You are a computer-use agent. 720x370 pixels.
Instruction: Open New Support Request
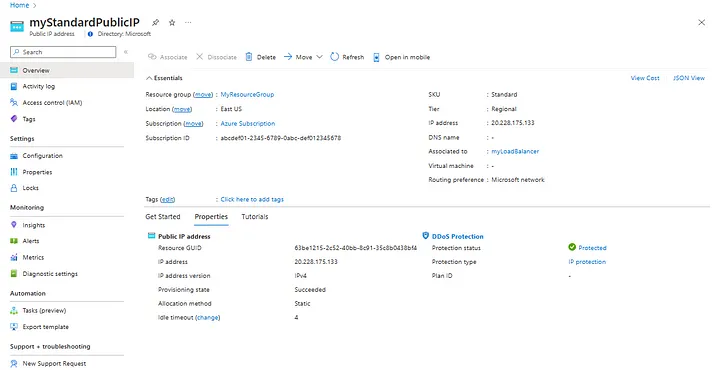click(x=54, y=364)
